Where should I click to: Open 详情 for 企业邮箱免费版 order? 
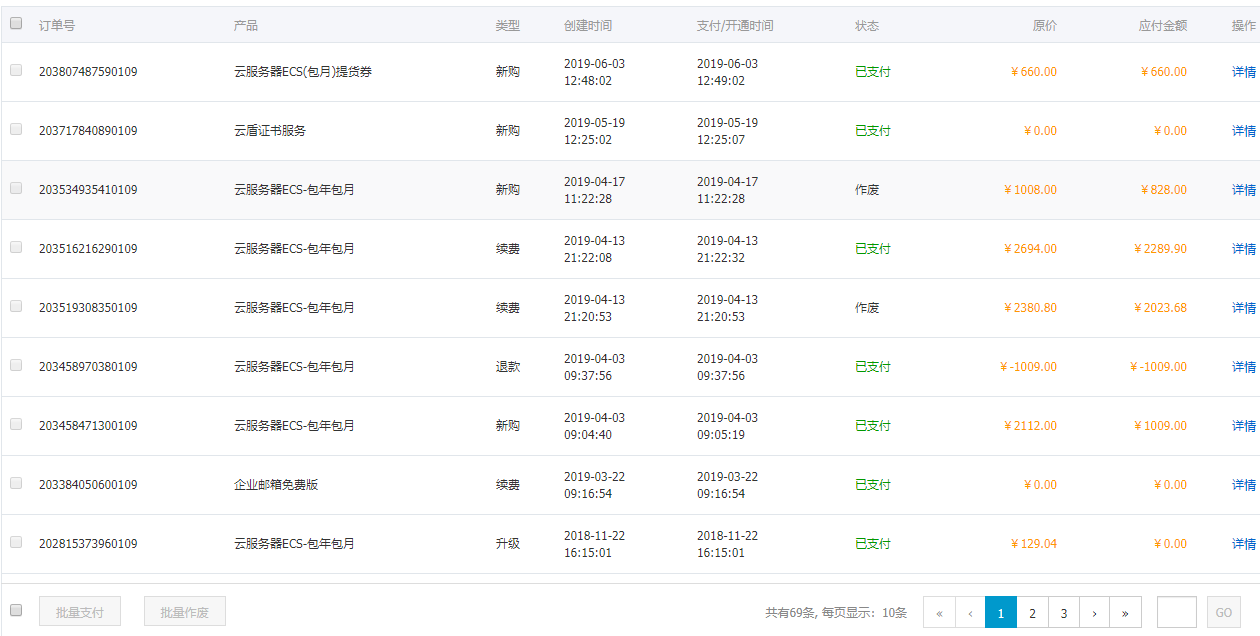tap(1243, 485)
